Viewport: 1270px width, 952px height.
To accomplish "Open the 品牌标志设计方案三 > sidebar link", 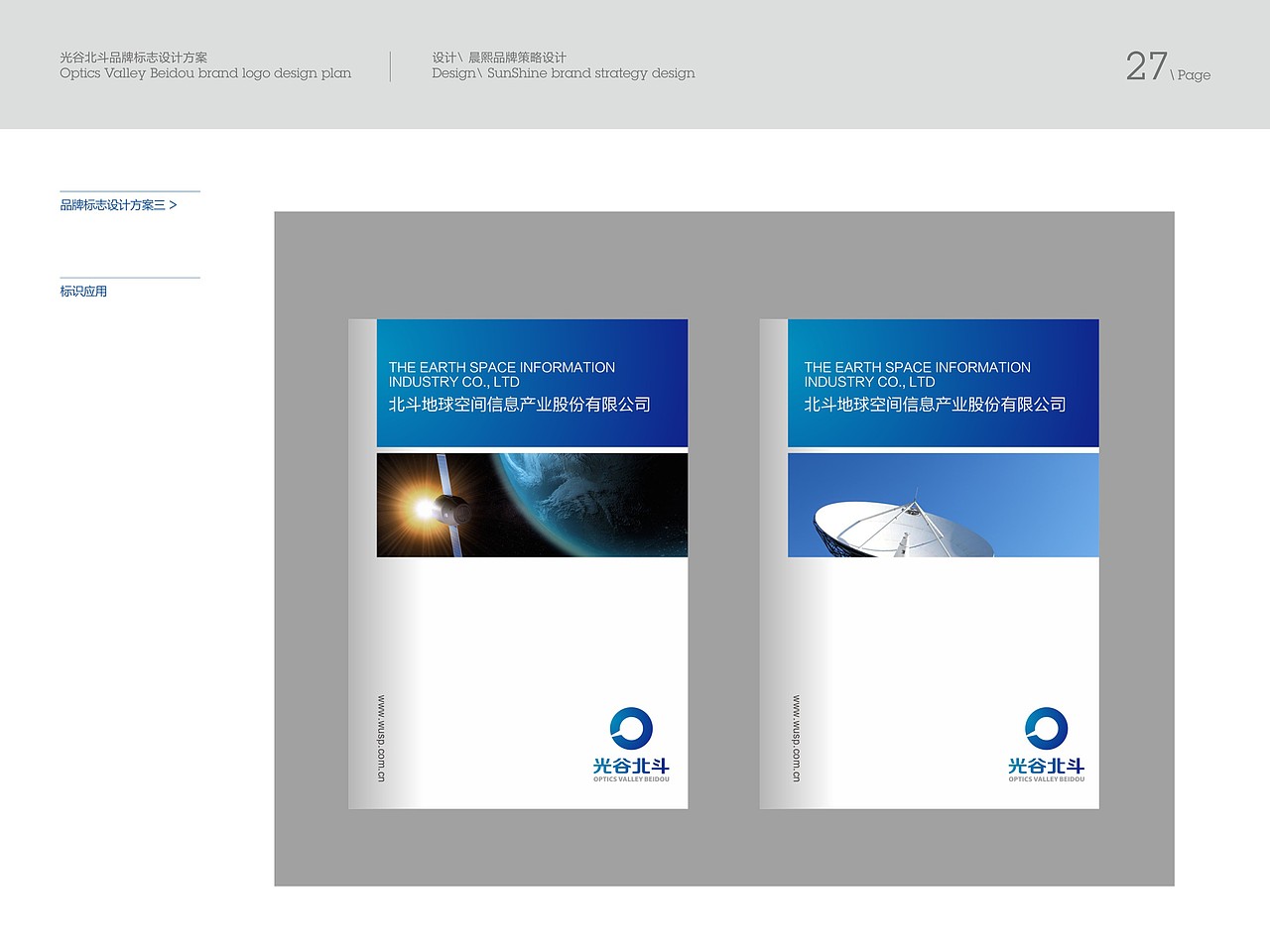I will click(x=118, y=205).
